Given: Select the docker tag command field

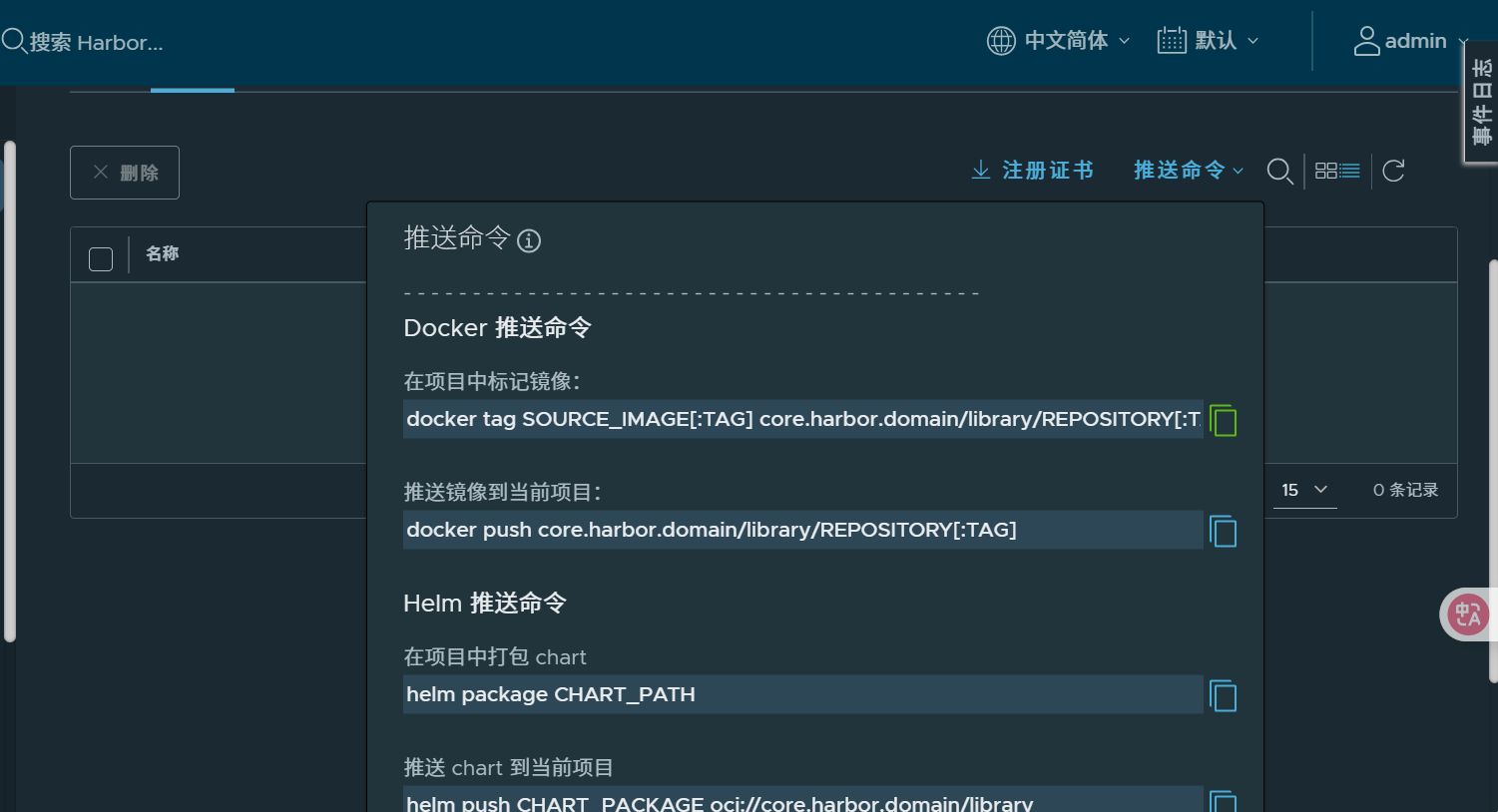Looking at the screenshot, I should (x=802, y=419).
